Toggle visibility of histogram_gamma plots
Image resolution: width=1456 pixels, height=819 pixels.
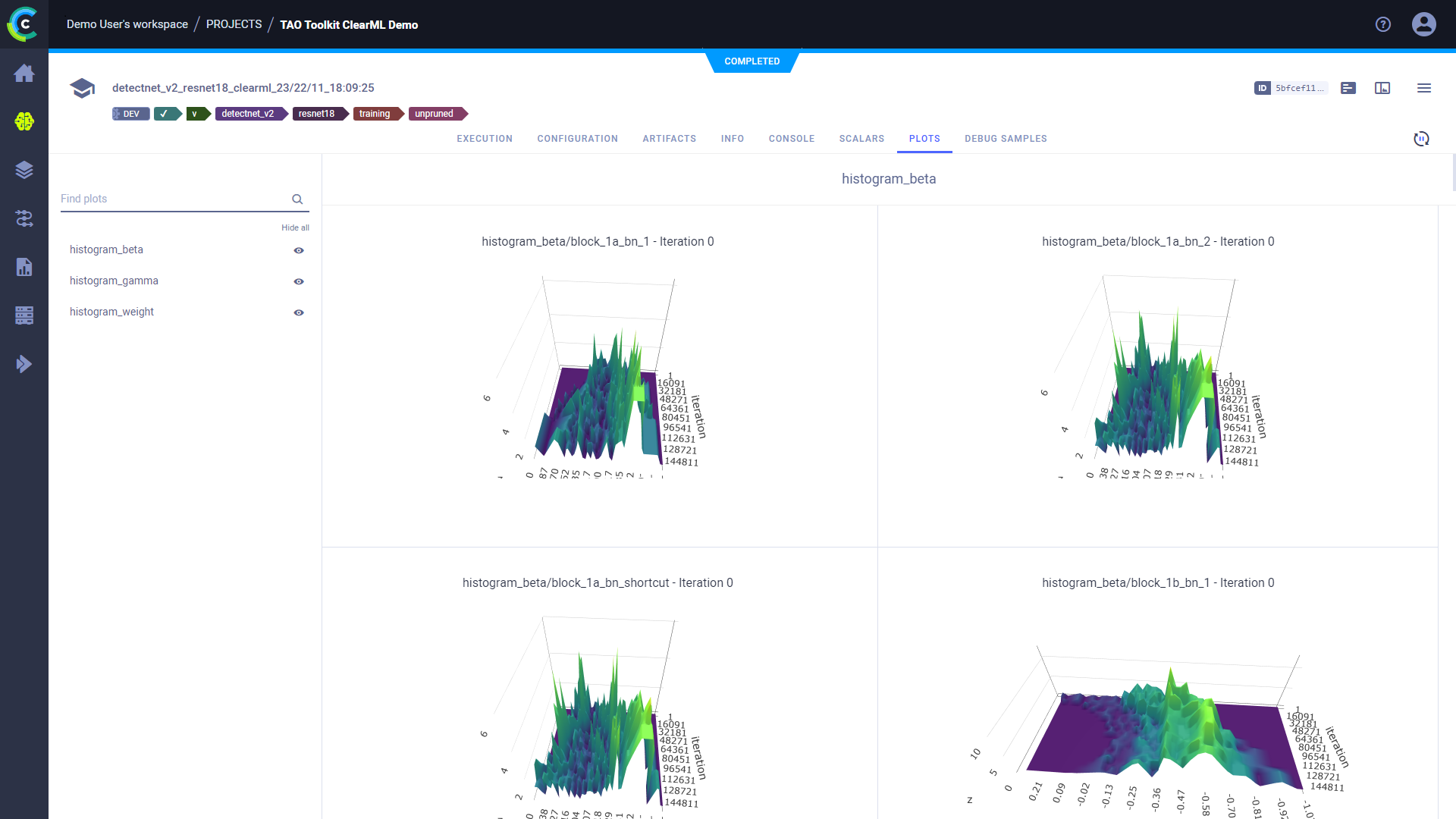(300, 281)
